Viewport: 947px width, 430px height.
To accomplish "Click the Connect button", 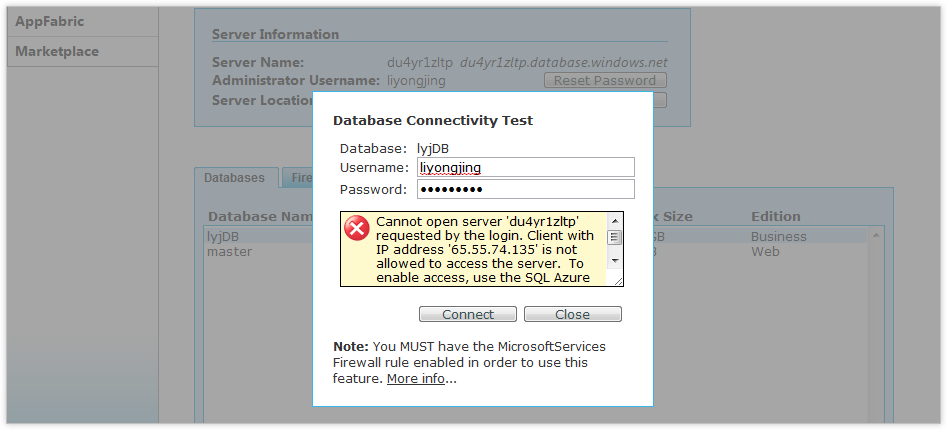I will [x=467, y=314].
